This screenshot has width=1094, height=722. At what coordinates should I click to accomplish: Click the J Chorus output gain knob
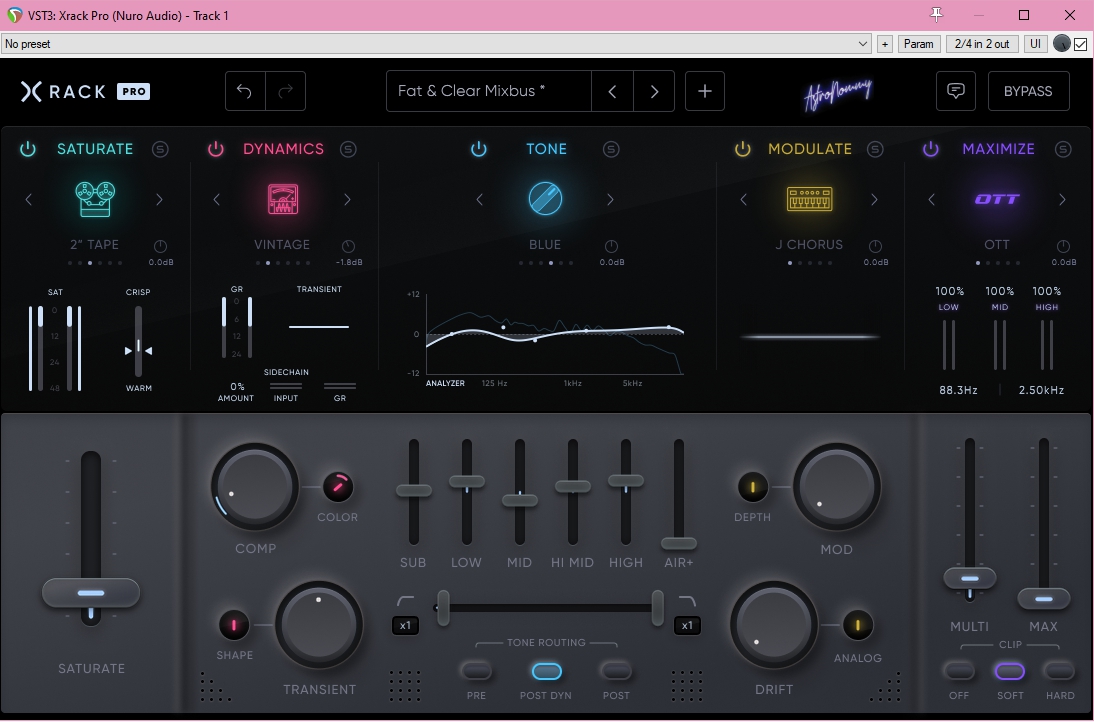point(875,246)
